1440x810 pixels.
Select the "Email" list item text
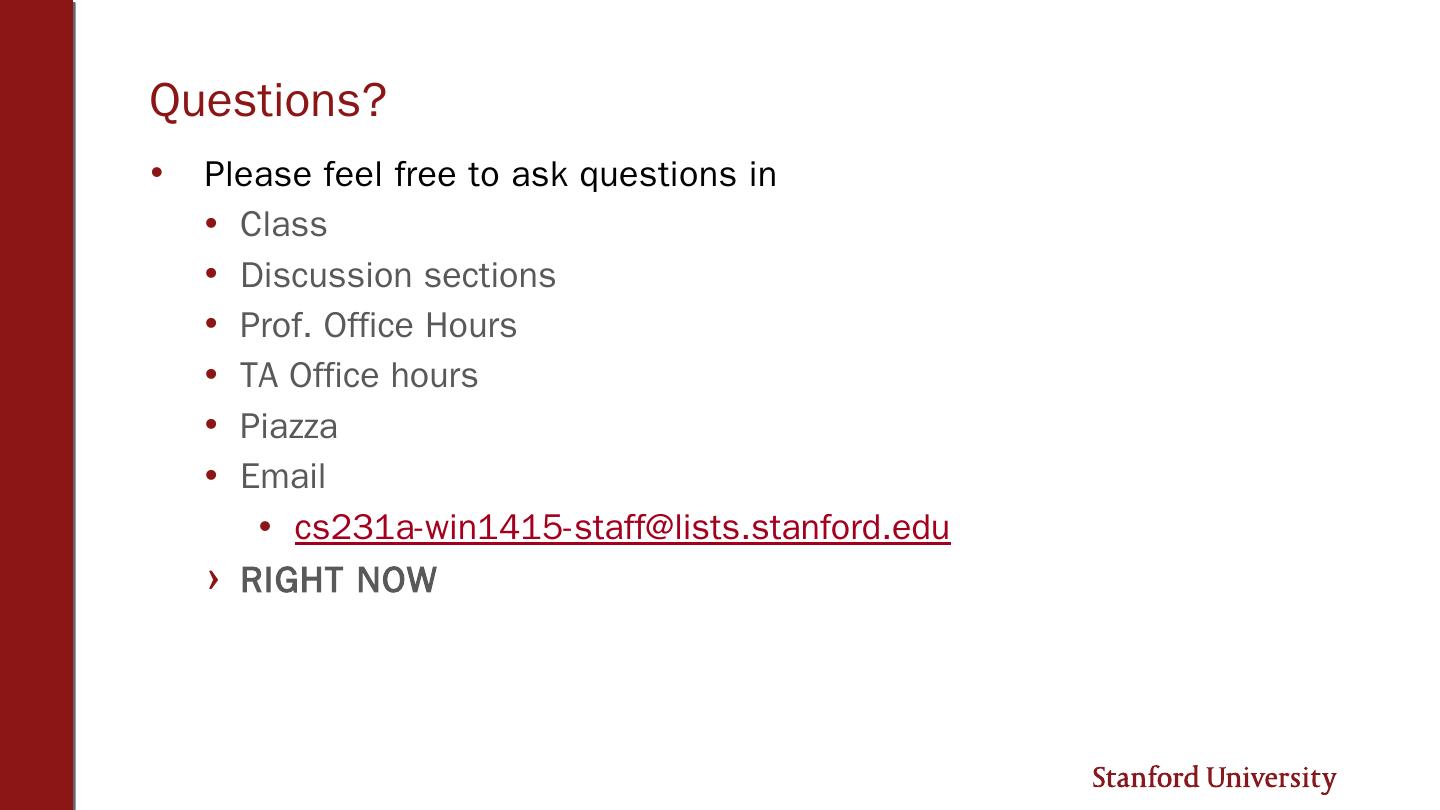[x=282, y=477]
